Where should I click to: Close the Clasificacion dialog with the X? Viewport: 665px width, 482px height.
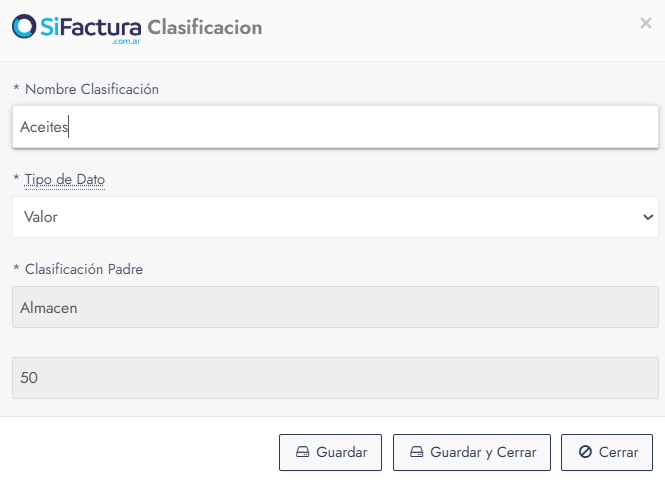coord(646,23)
